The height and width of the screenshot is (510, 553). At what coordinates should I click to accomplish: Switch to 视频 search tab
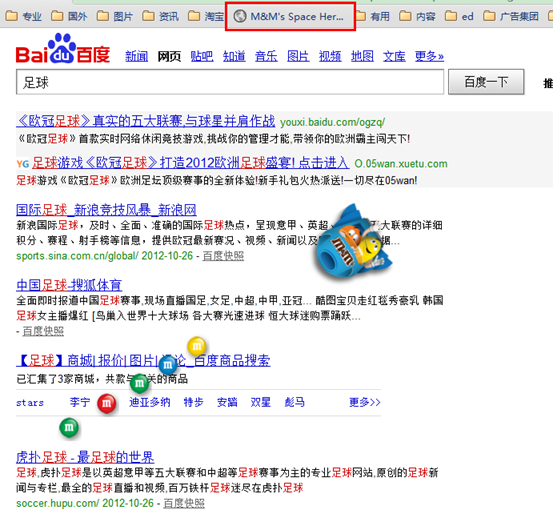[x=330, y=56]
